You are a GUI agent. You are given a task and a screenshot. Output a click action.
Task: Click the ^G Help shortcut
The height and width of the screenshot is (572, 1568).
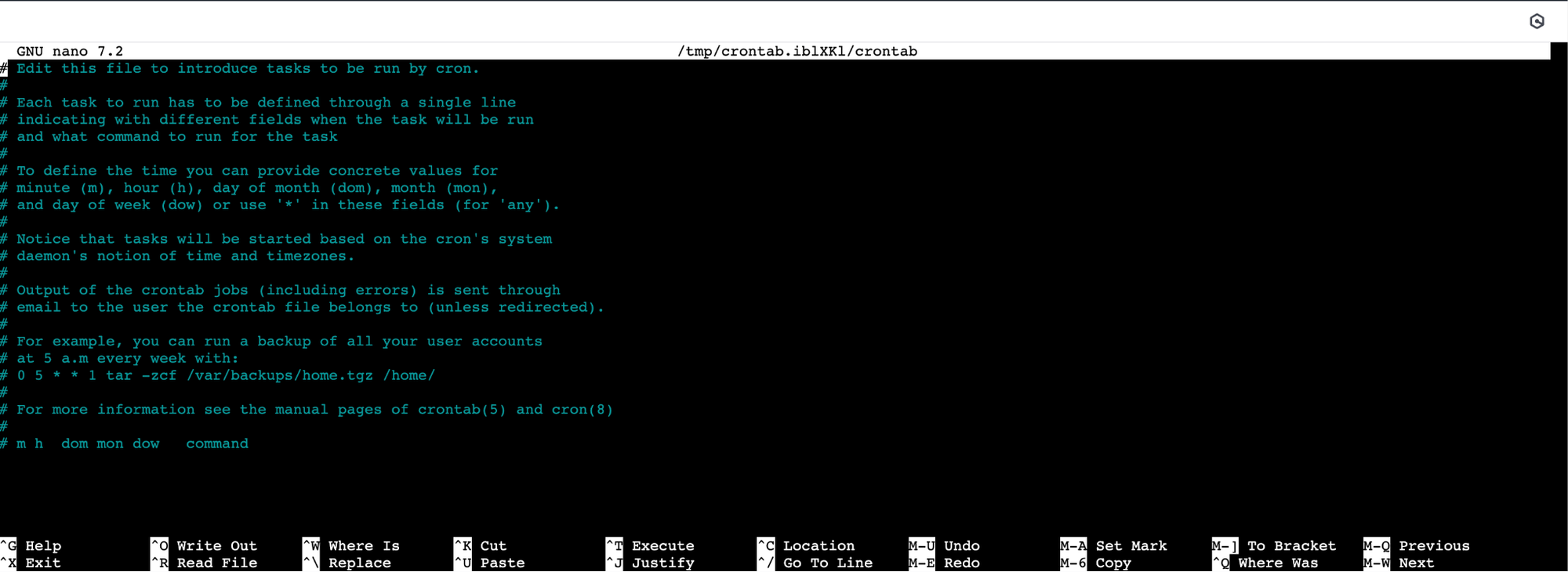coord(31,545)
